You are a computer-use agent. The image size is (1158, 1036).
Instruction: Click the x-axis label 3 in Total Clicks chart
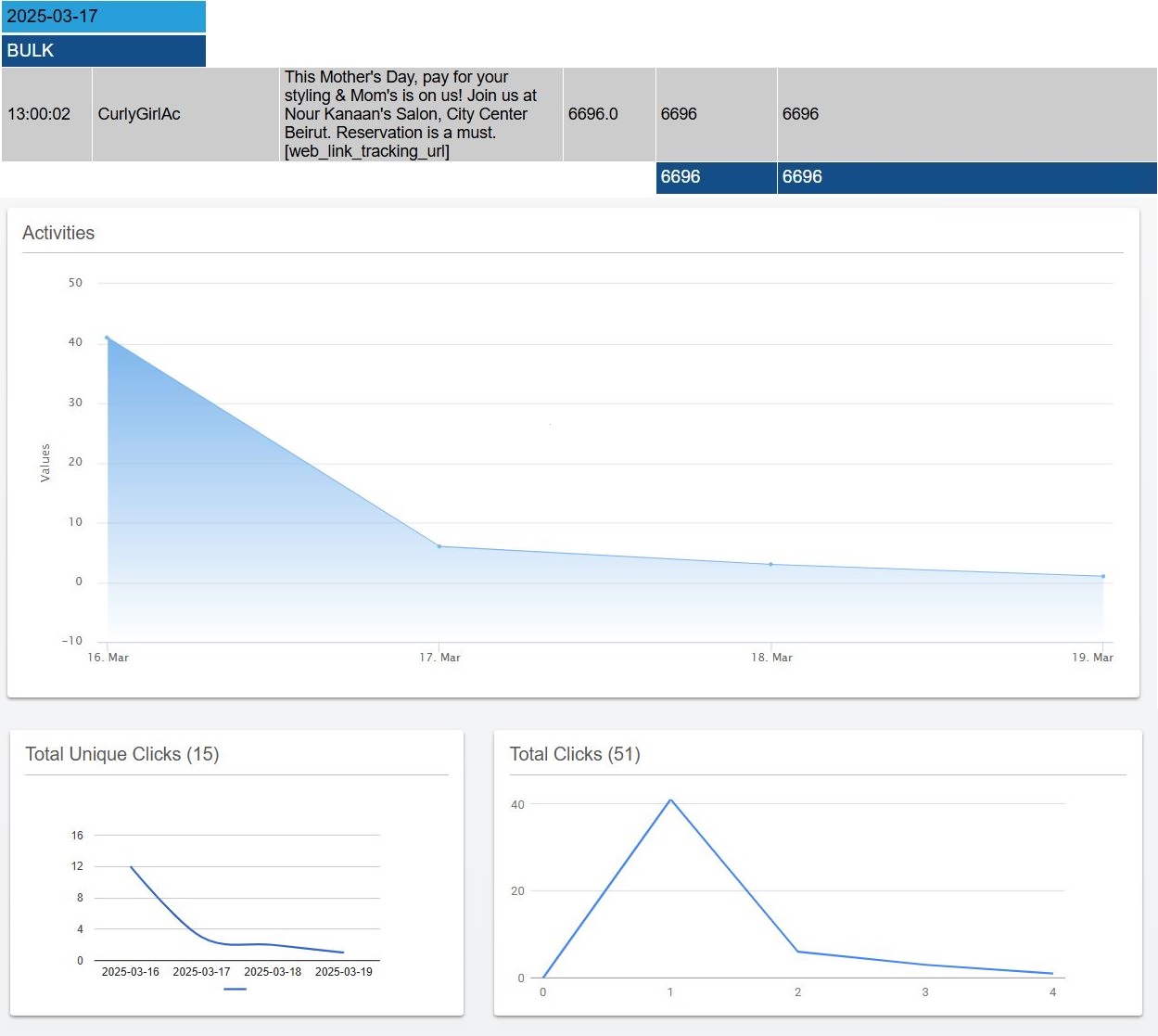click(x=925, y=992)
